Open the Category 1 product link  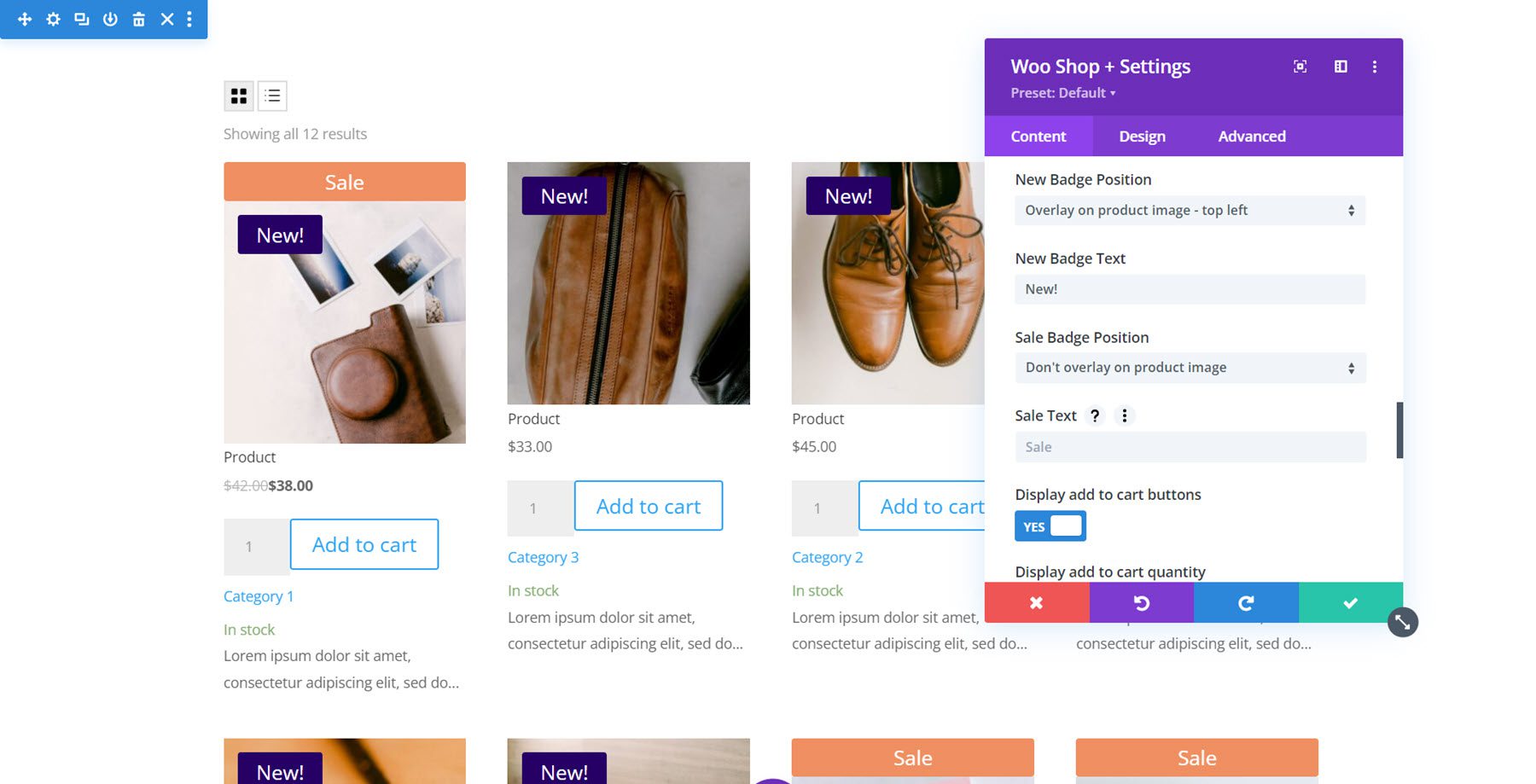coord(259,595)
